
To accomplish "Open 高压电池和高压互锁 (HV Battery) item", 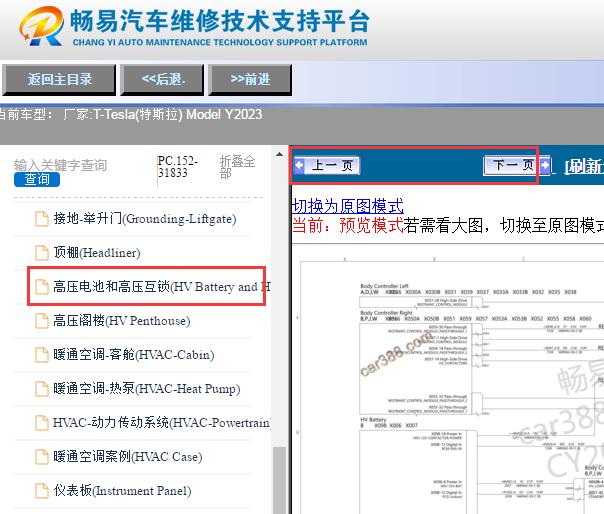I will [x=162, y=287].
